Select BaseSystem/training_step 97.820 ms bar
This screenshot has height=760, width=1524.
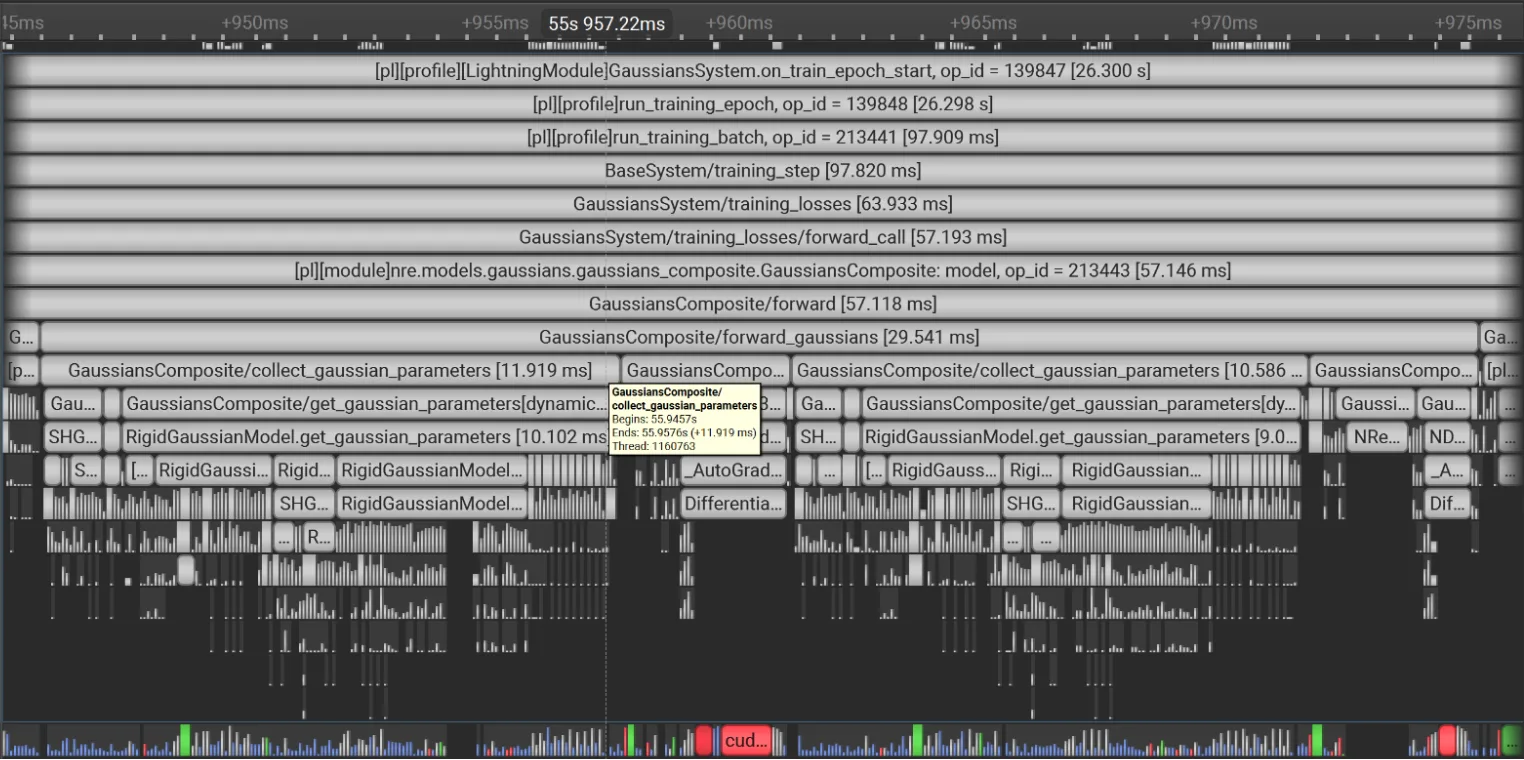click(762, 170)
